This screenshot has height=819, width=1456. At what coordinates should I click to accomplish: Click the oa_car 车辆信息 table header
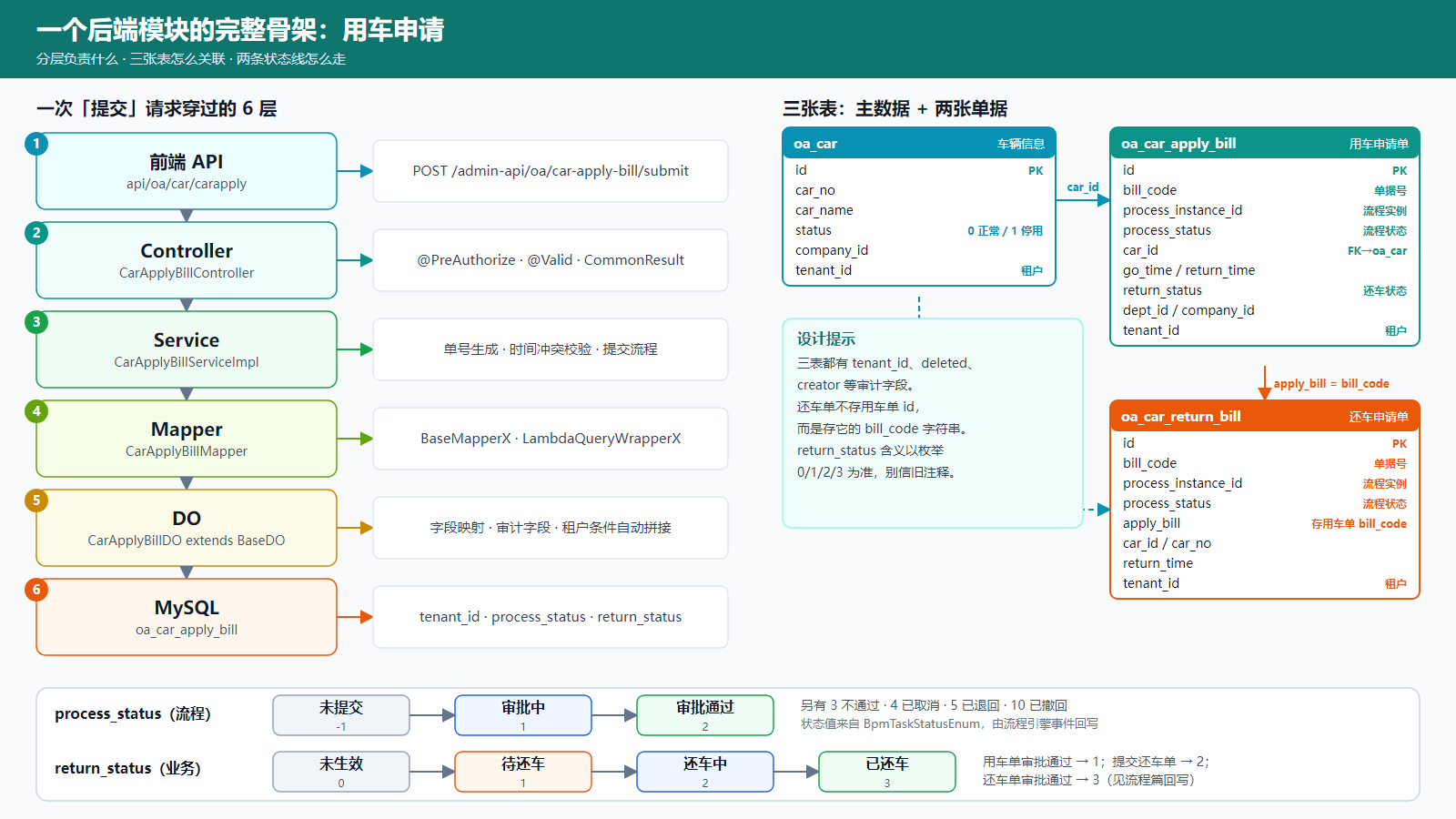tap(919, 144)
